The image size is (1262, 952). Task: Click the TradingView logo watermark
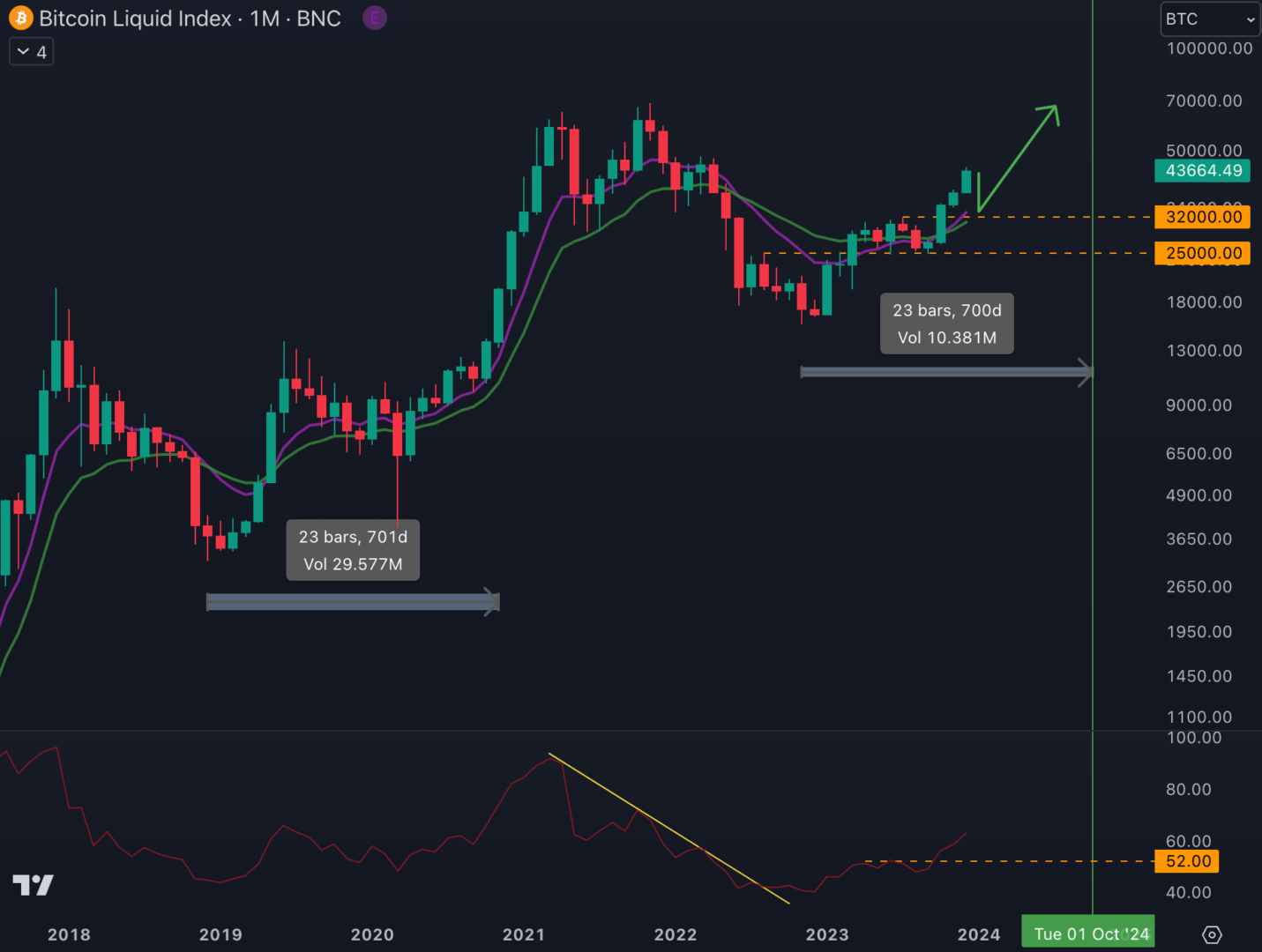coord(33,885)
